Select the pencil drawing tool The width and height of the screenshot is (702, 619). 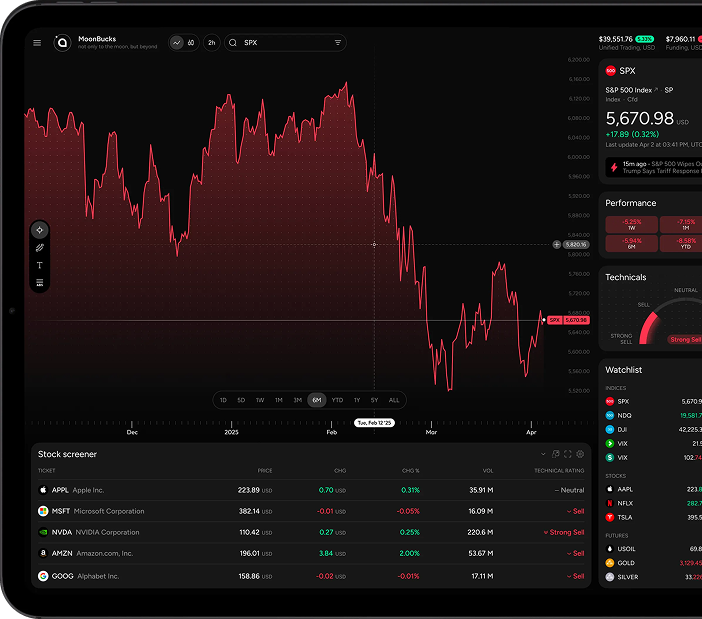click(x=39, y=248)
